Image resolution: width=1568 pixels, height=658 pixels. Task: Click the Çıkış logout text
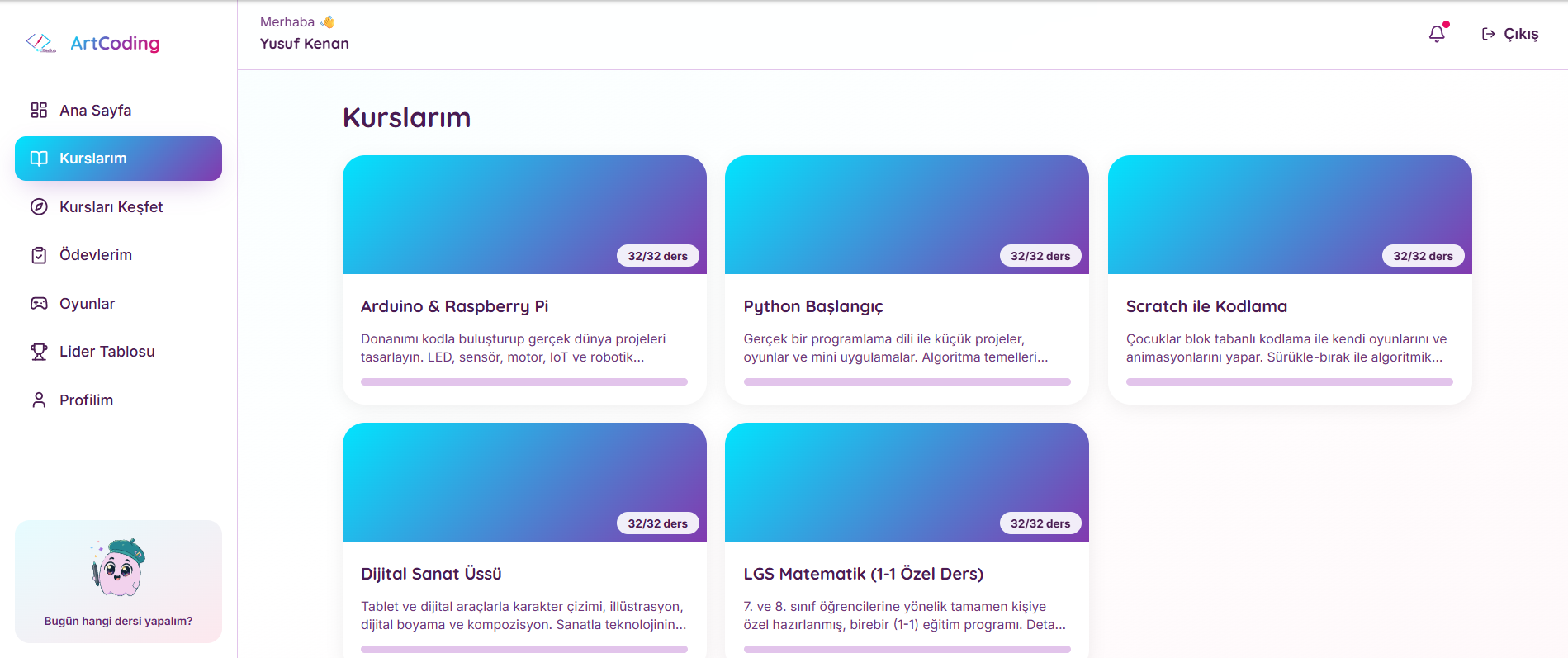1521,34
